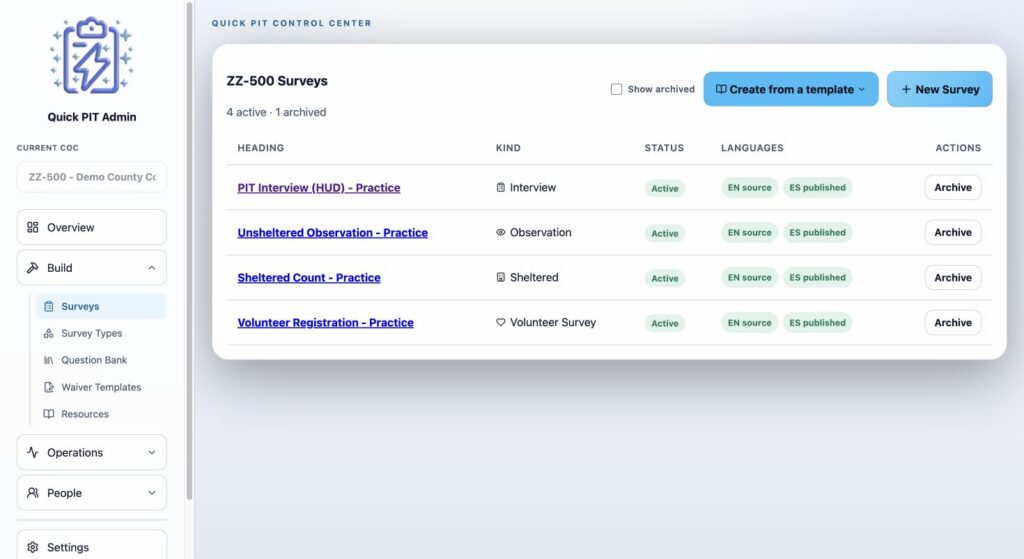The image size is (1024, 559).
Task: Archive the PIT Interview (HUD) survey
Action: pyautogui.click(x=953, y=187)
